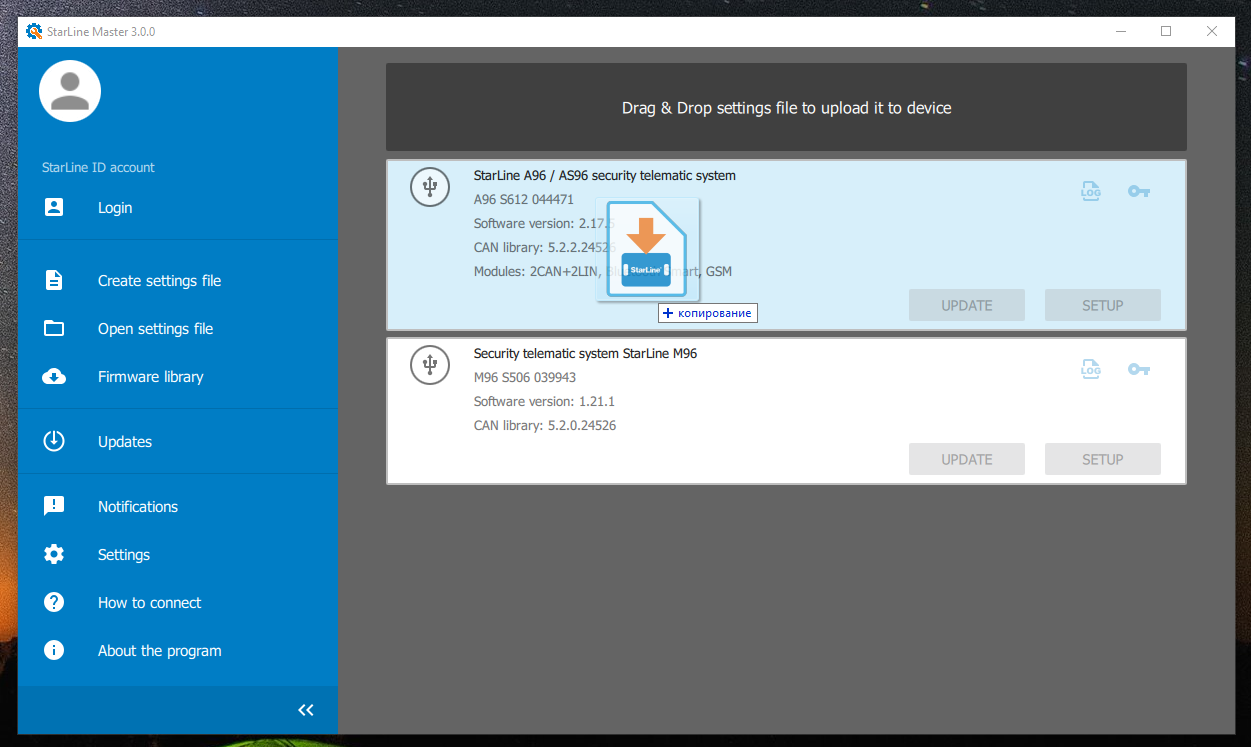Click the StarLine ID account label
This screenshot has width=1251, height=747.
(98, 167)
